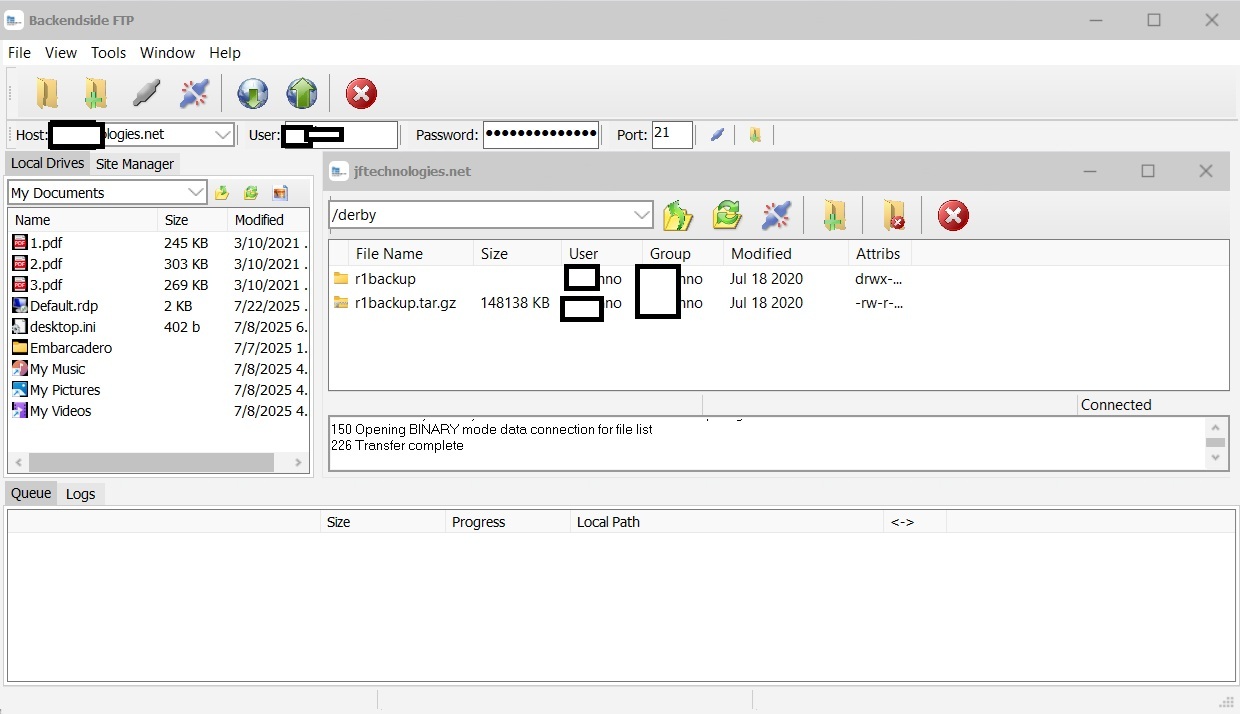The height and width of the screenshot is (714, 1240).
Task: Expand the /derby path dropdown
Action: [x=643, y=214]
